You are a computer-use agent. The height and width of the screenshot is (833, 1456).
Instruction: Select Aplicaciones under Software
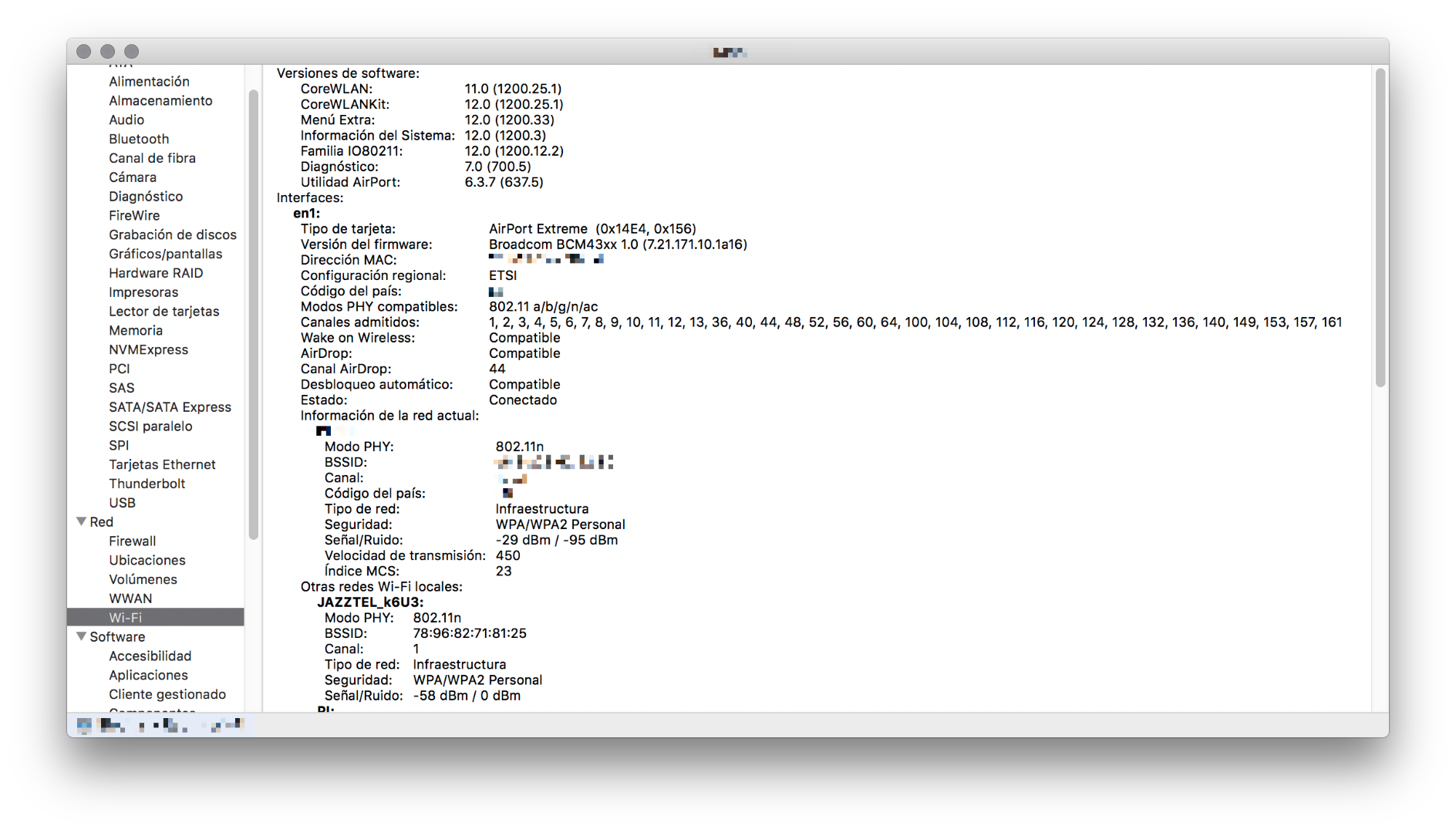[148, 675]
